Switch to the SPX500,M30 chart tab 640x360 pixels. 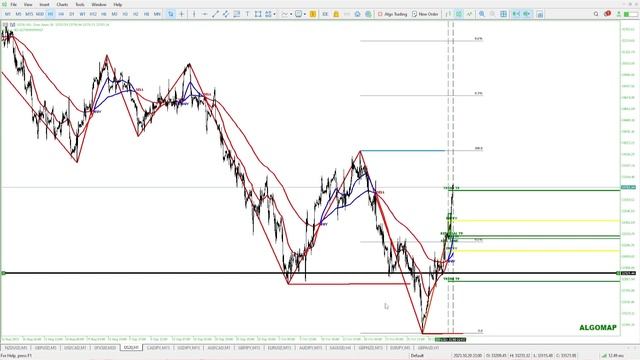coord(105,348)
